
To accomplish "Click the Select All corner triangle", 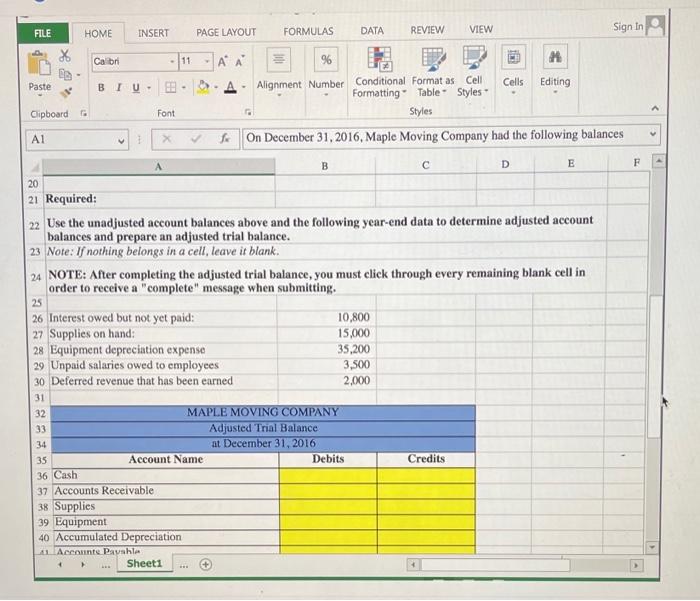I will 35,168.
